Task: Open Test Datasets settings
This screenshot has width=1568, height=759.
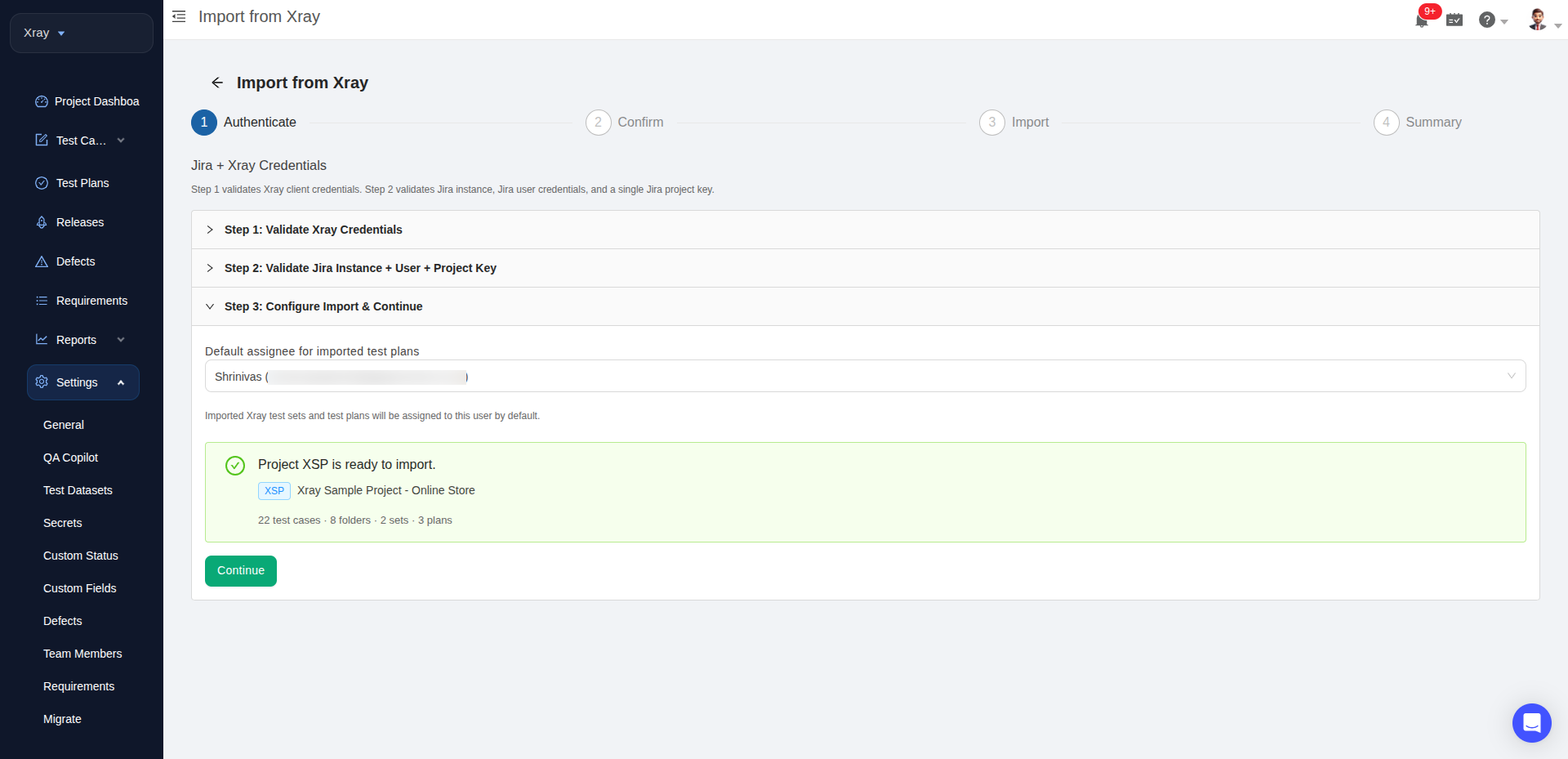Action: pos(78,490)
